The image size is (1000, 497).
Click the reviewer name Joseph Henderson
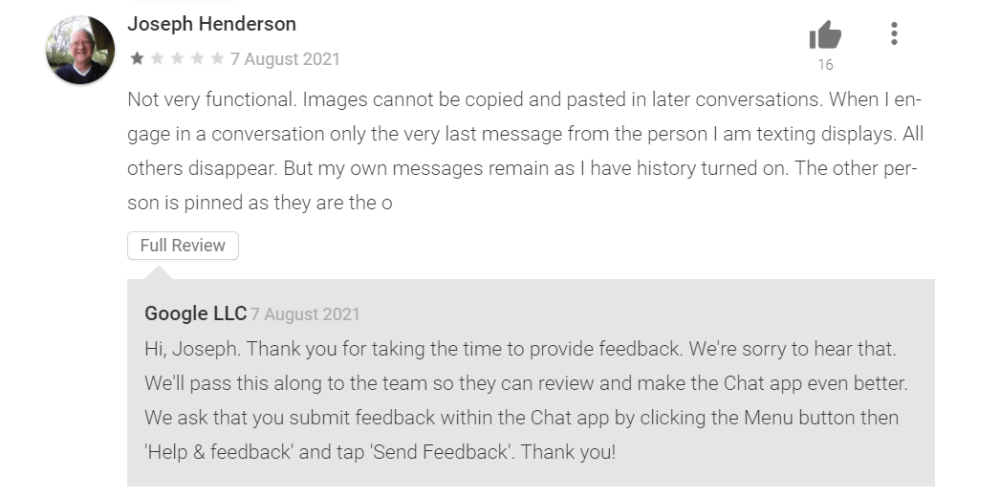pos(211,23)
